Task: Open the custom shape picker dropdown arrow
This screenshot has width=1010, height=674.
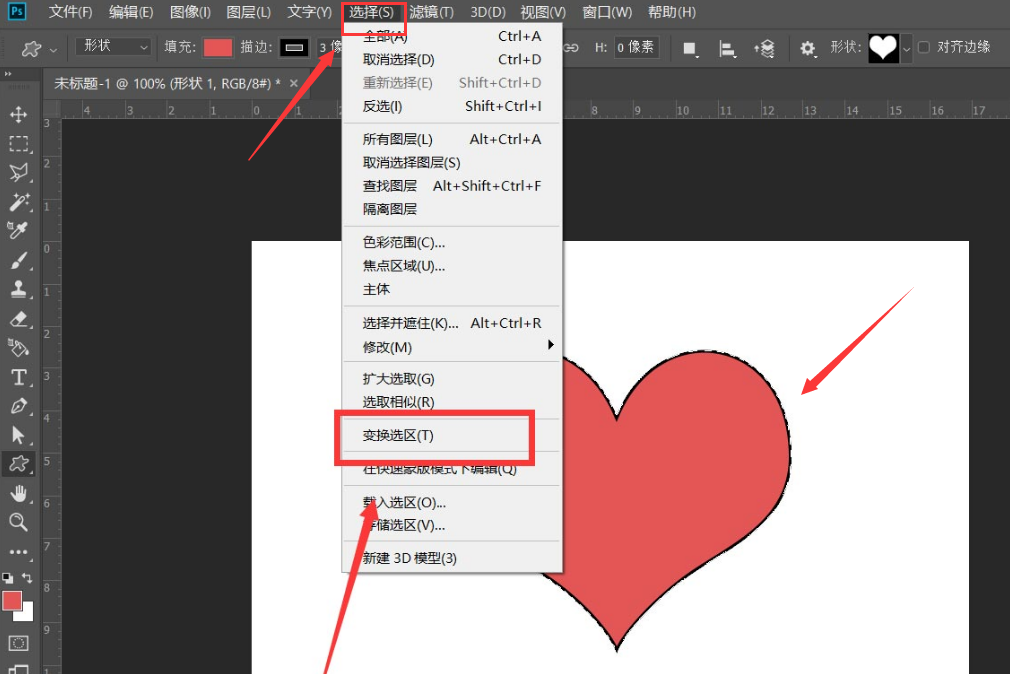Action: (906, 49)
